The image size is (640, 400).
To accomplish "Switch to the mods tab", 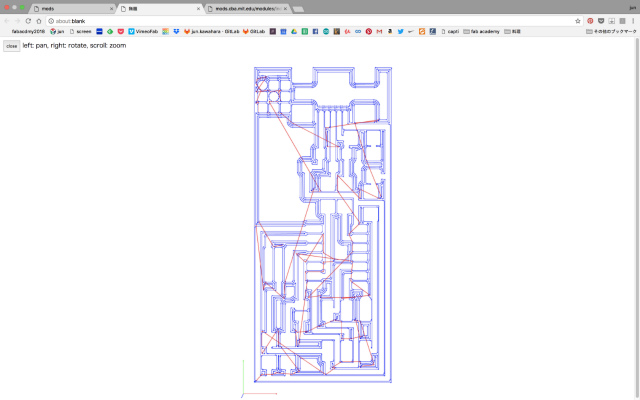I will pos(71,9).
